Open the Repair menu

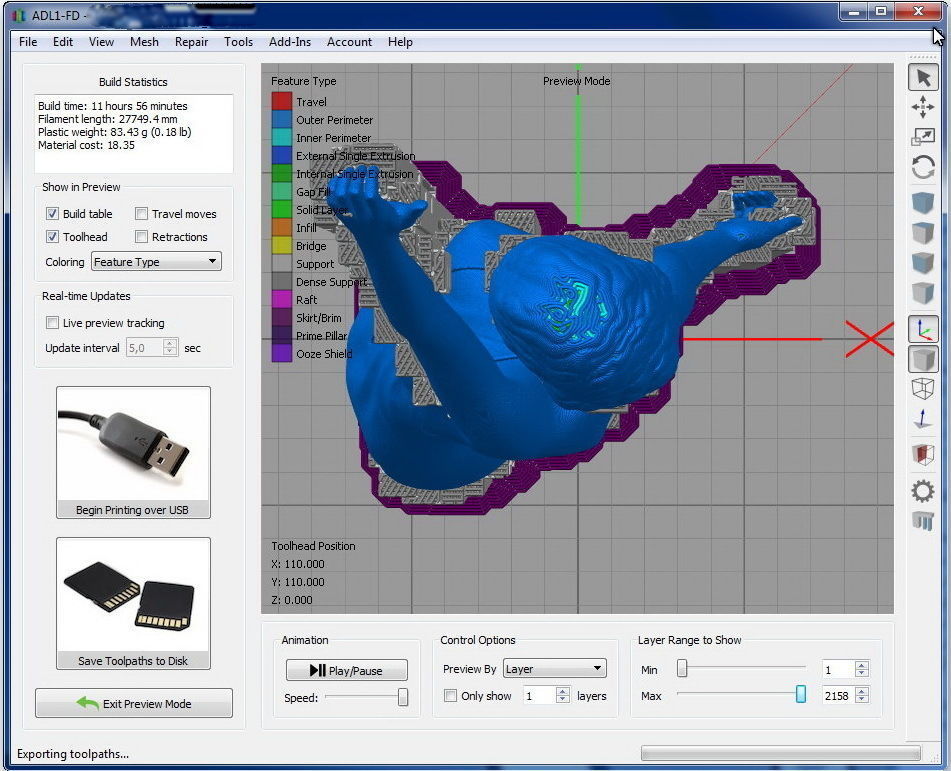point(191,42)
